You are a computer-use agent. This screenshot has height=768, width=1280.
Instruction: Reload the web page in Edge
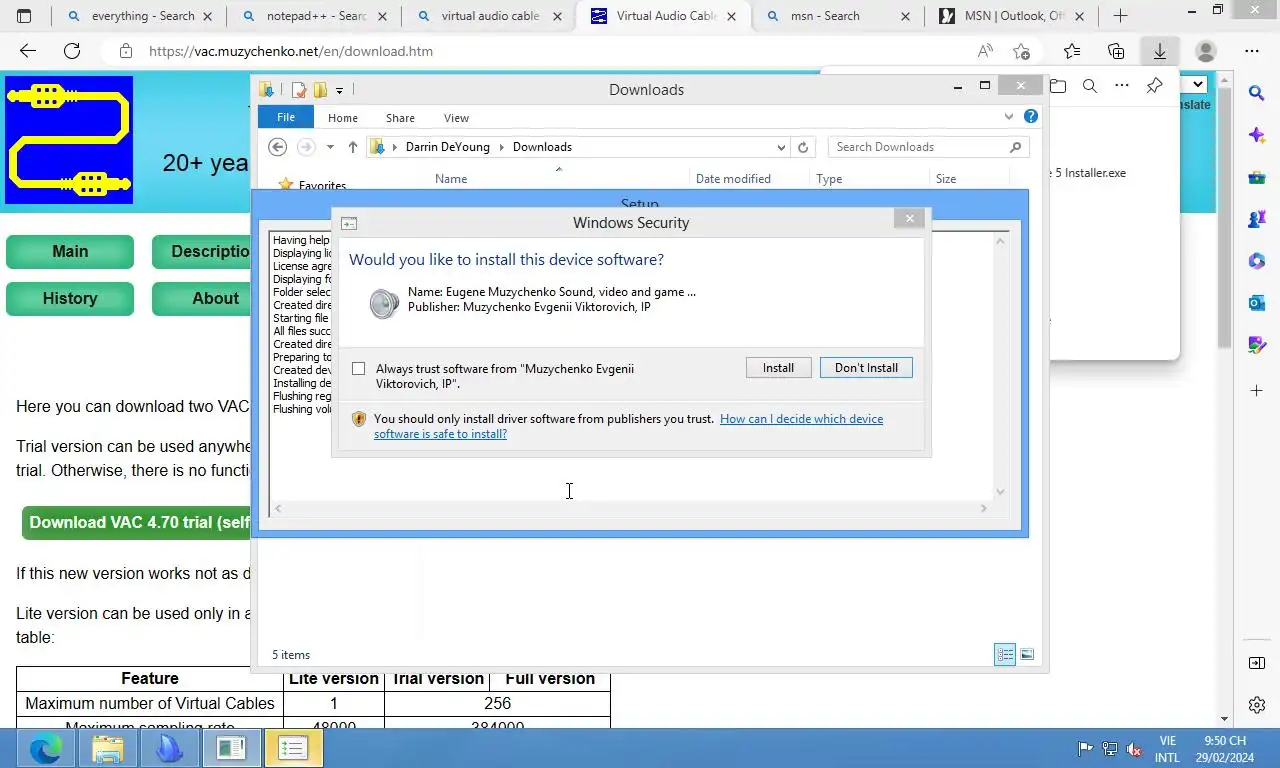(x=72, y=51)
